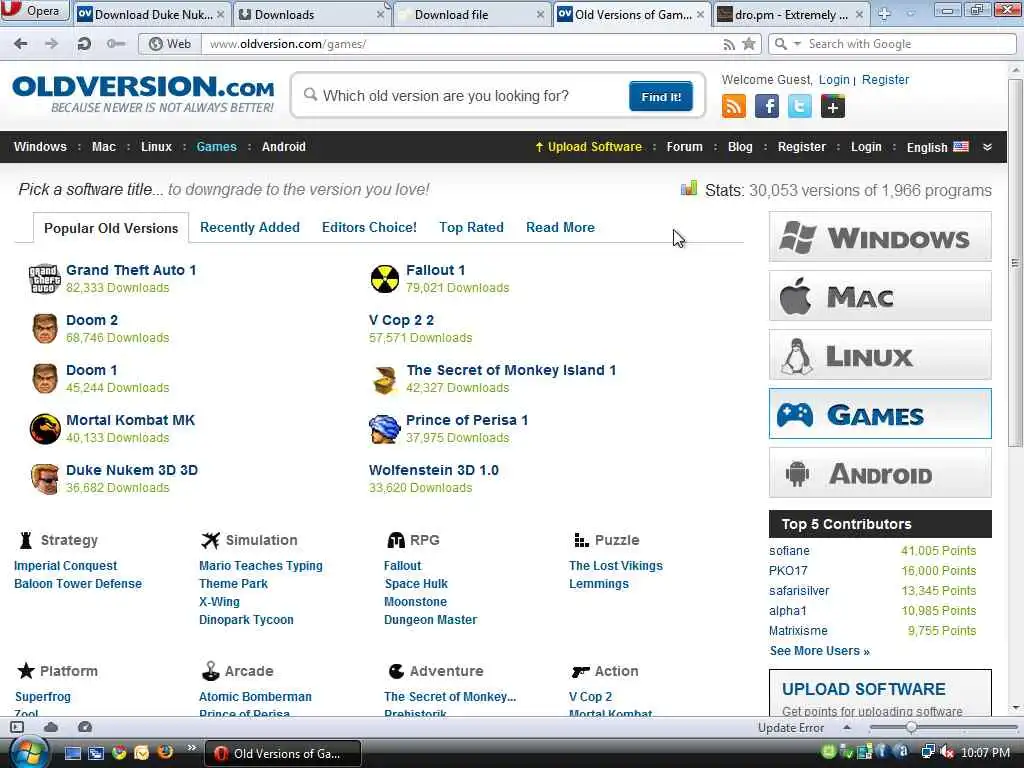Expand the quick launch overflow chevron

point(191,748)
